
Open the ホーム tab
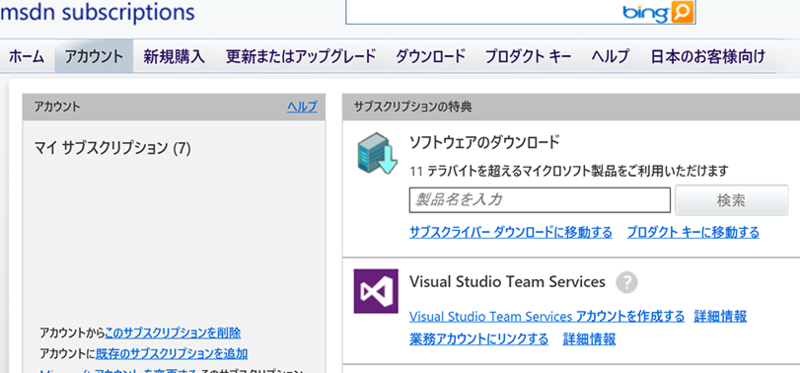[x=27, y=56]
